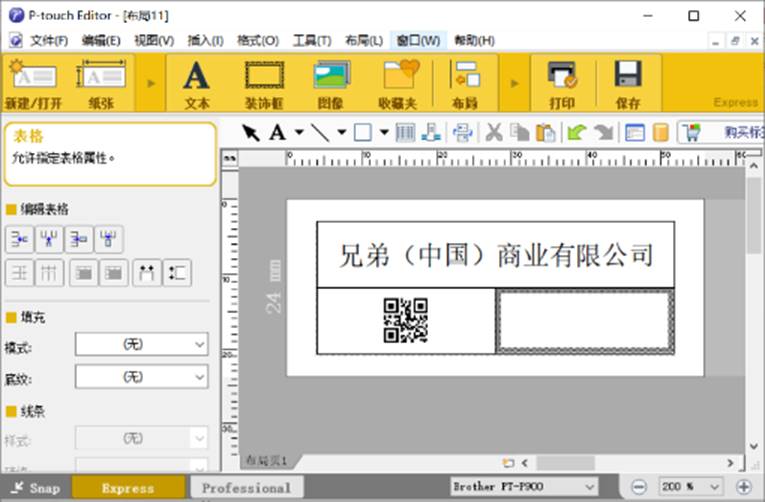Viewport: 765px width, 502px height.
Task: Click the first icon under 编辑表格
Action: 20,239
